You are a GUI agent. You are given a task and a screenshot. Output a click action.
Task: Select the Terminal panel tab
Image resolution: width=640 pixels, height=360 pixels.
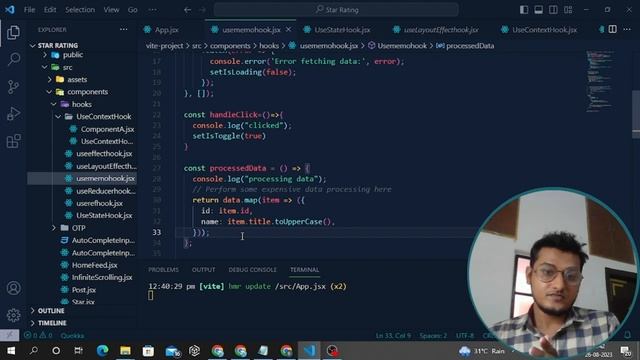pos(304,270)
